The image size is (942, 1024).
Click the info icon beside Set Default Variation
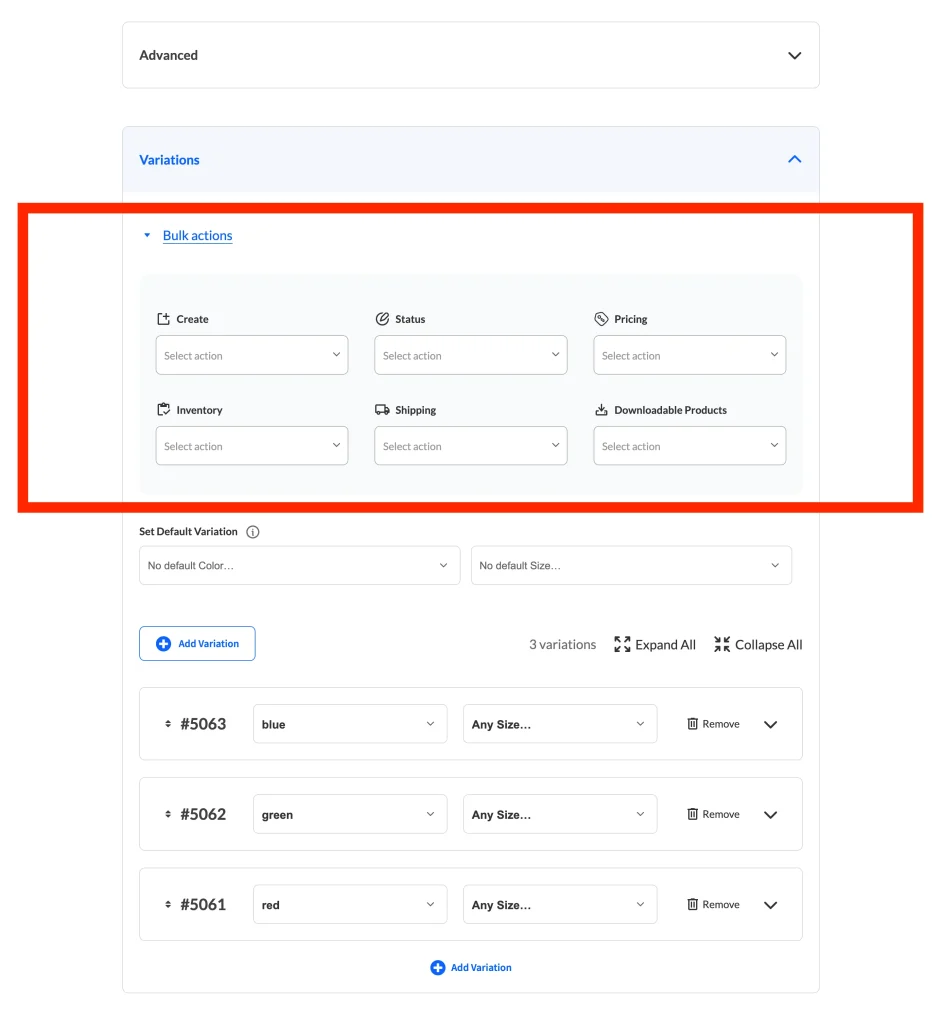pyautogui.click(x=253, y=532)
